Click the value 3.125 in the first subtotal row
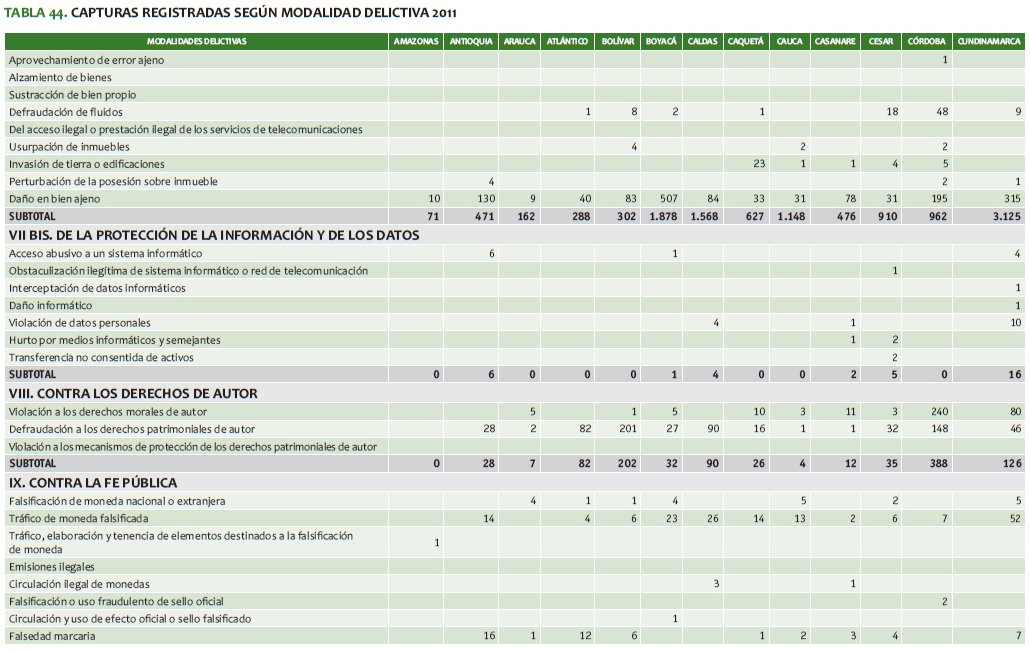Screen dimensions: 1030x652 coord(1005,216)
